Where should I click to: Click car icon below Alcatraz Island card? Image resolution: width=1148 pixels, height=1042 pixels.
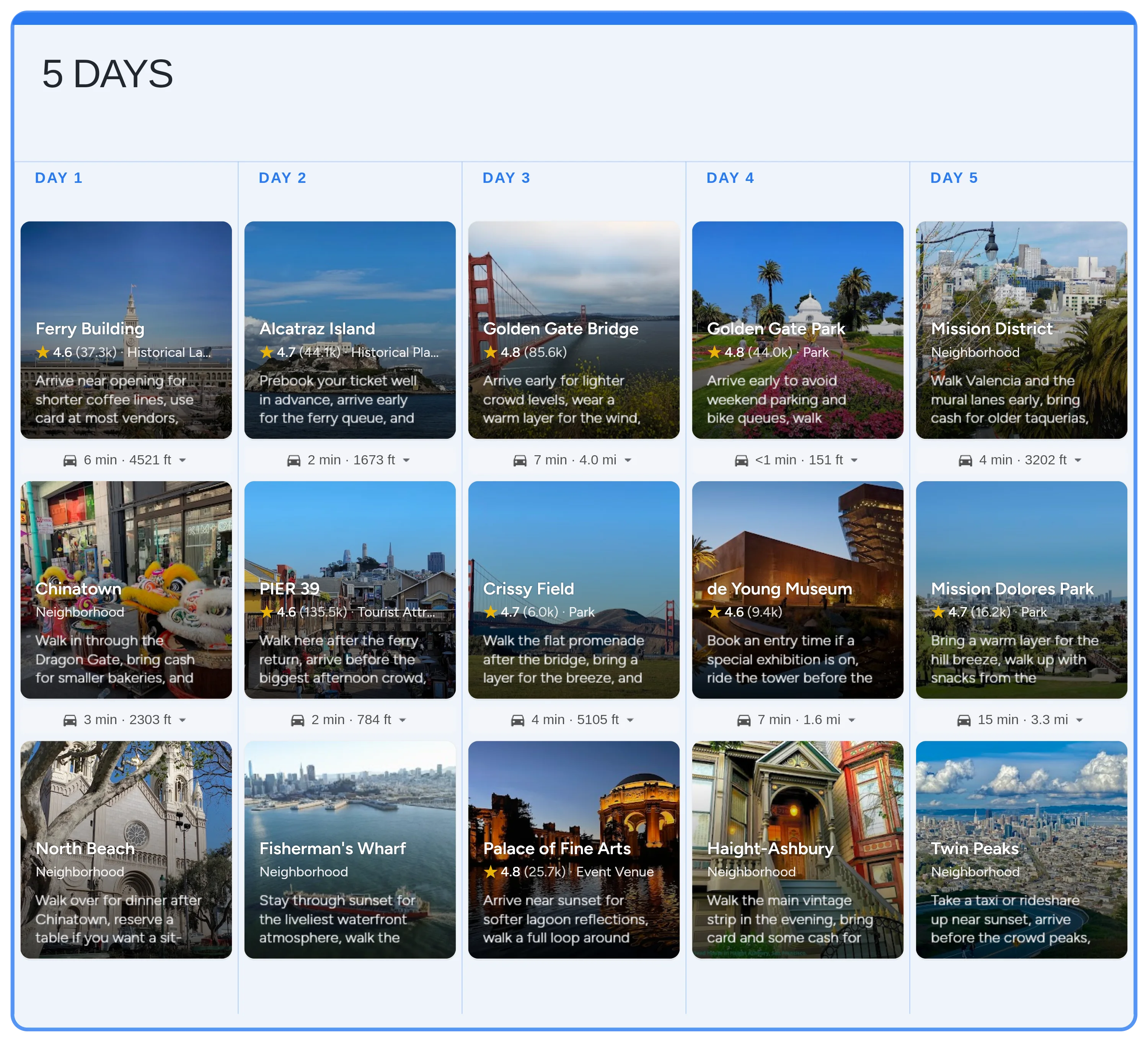tap(294, 461)
